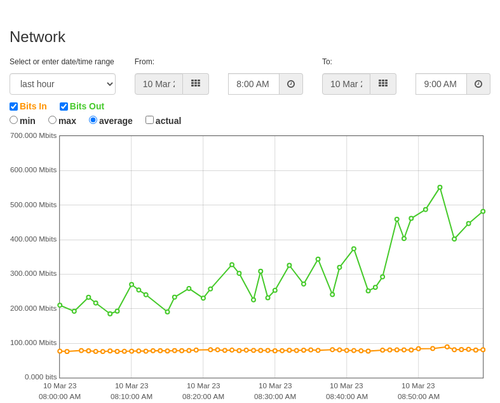Click the 08:10:00 AM x-axis label

coord(131,397)
